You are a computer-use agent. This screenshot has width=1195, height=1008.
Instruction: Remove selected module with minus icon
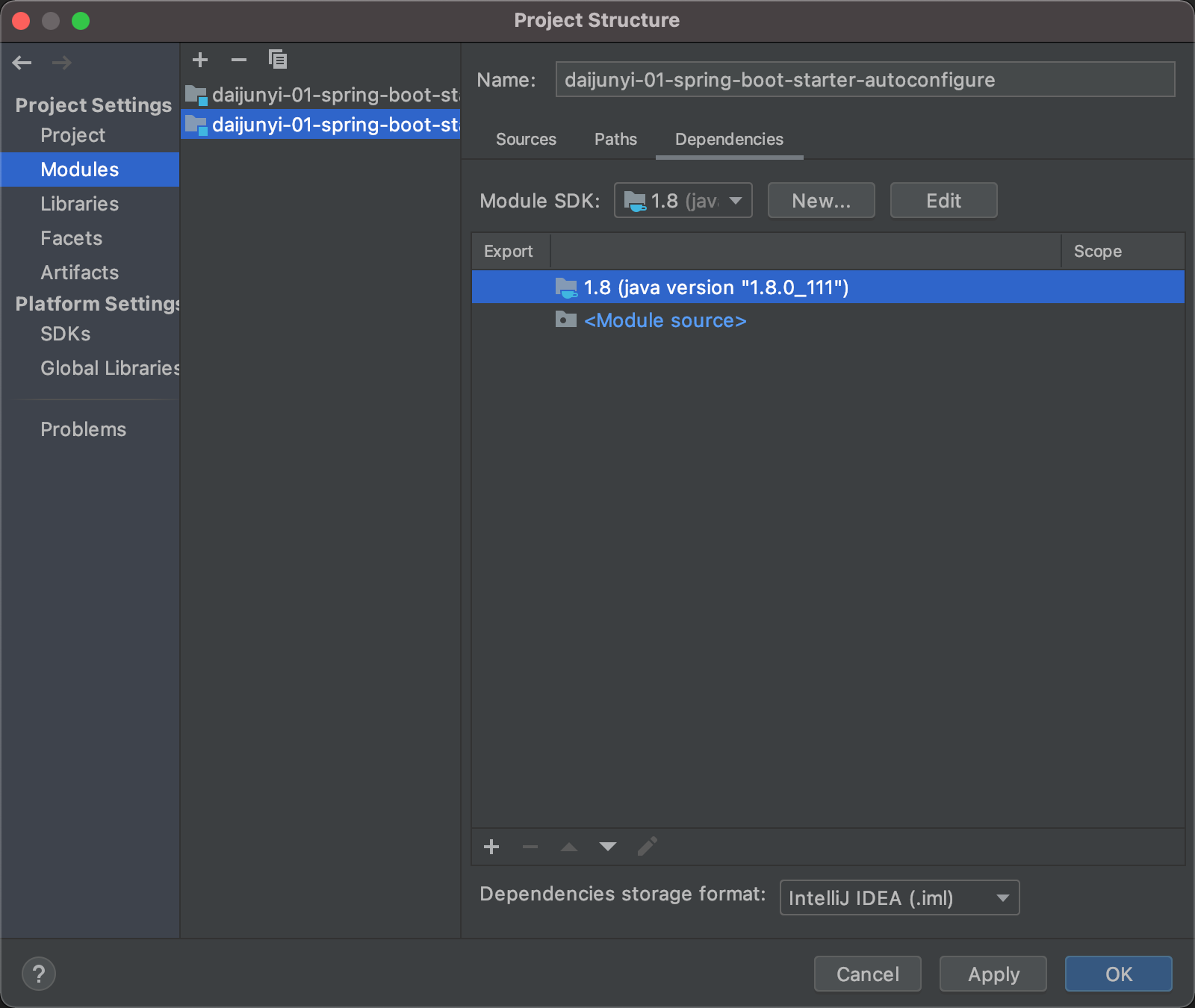click(x=239, y=60)
